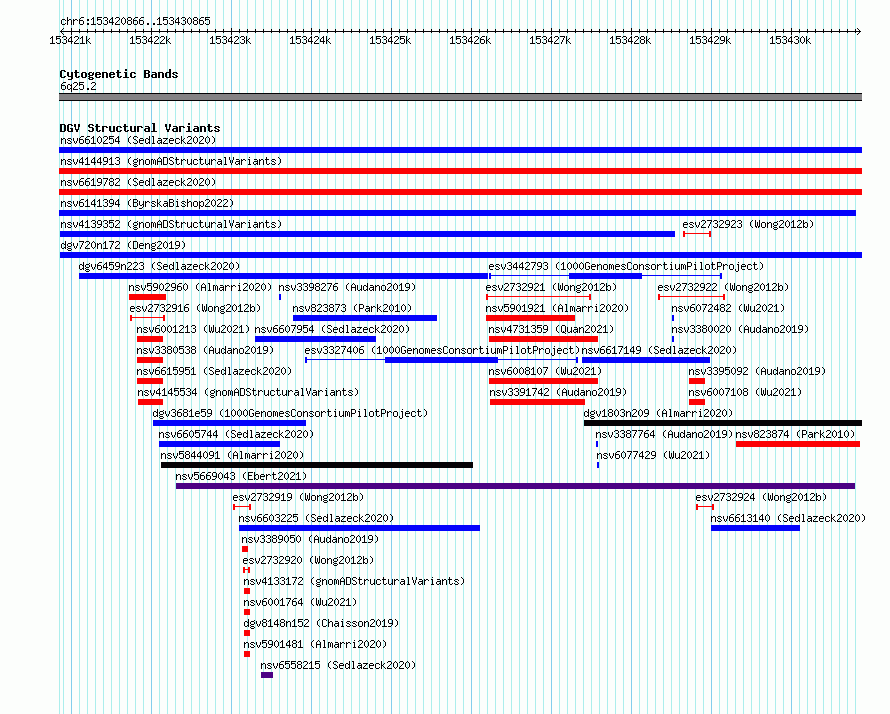Click the black bar under nsv5844091
Screen dimensions: 890x714
coord(317,465)
